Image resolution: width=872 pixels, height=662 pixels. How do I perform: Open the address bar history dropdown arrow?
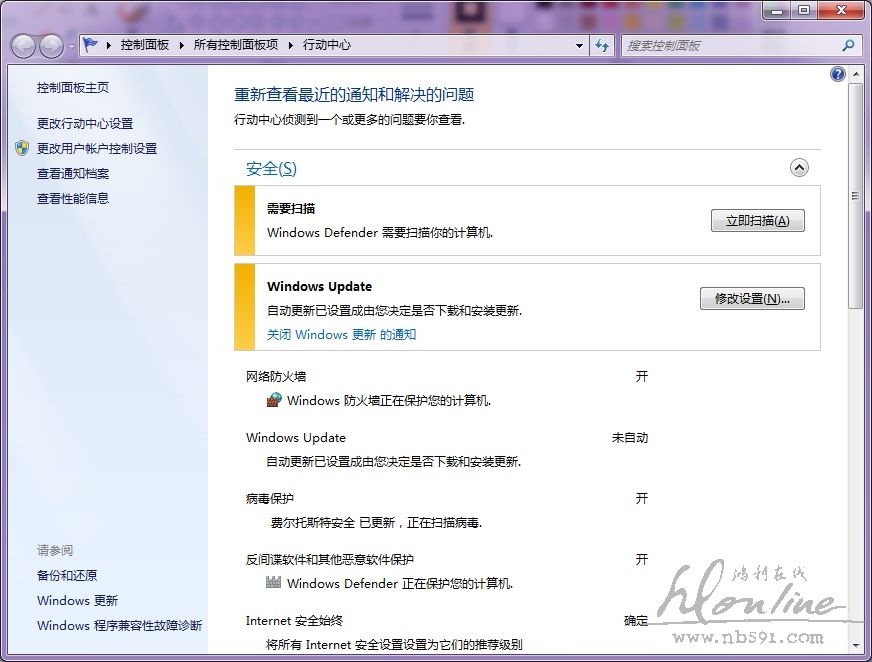click(579, 45)
